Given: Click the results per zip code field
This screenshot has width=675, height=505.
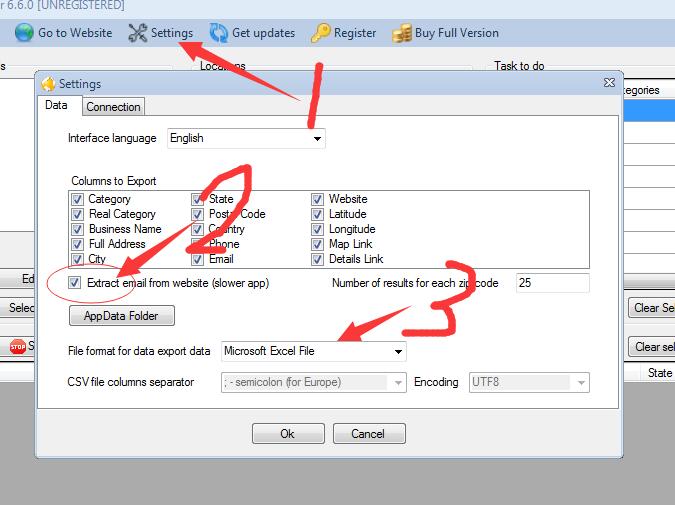Looking at the screenshot, I should (552, 283).
